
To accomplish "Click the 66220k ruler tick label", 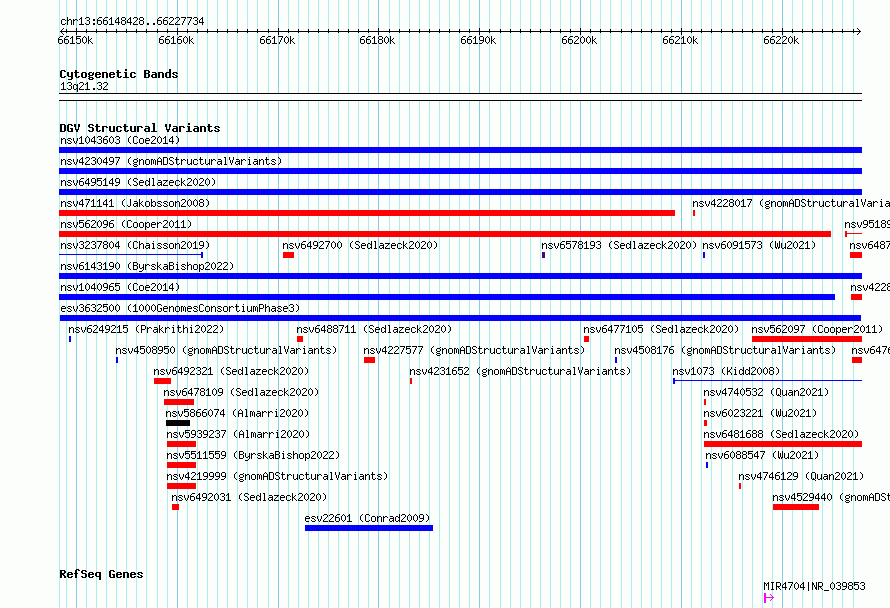I will point(781,40).
